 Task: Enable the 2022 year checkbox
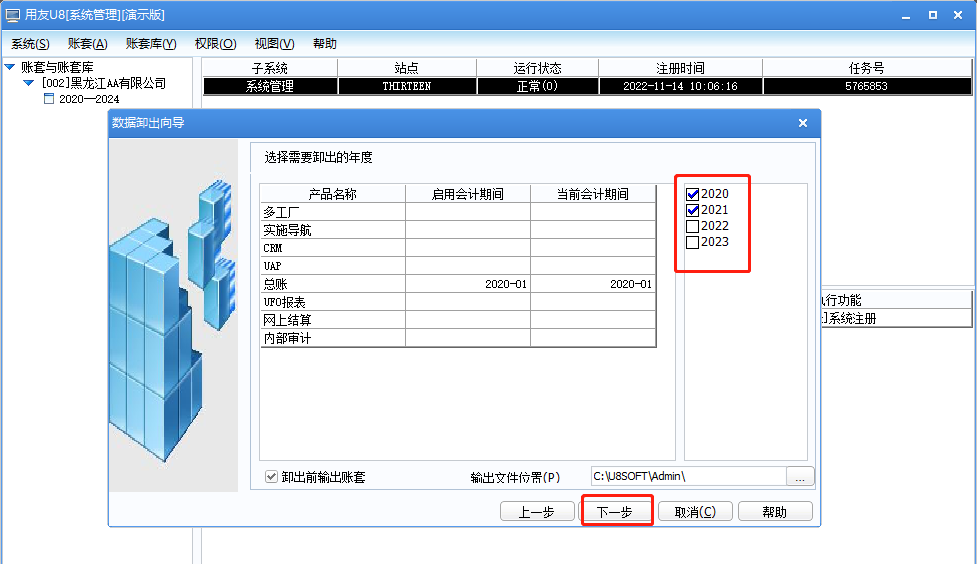692,226
